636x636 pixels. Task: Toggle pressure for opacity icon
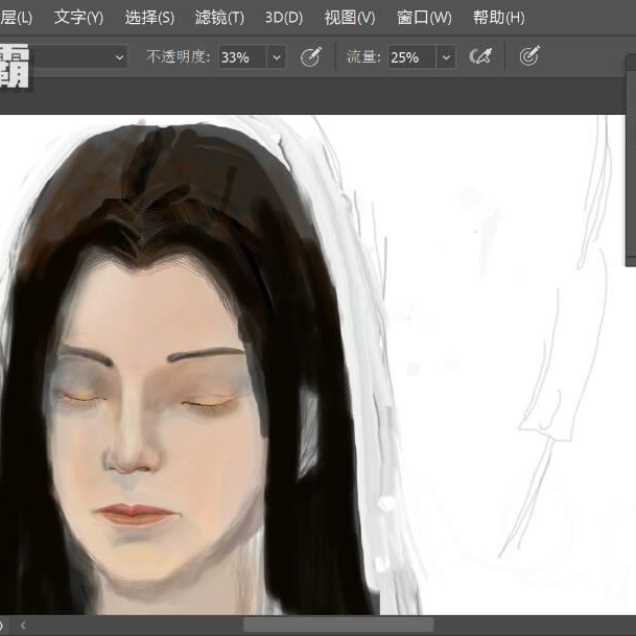tap(311, 56)
